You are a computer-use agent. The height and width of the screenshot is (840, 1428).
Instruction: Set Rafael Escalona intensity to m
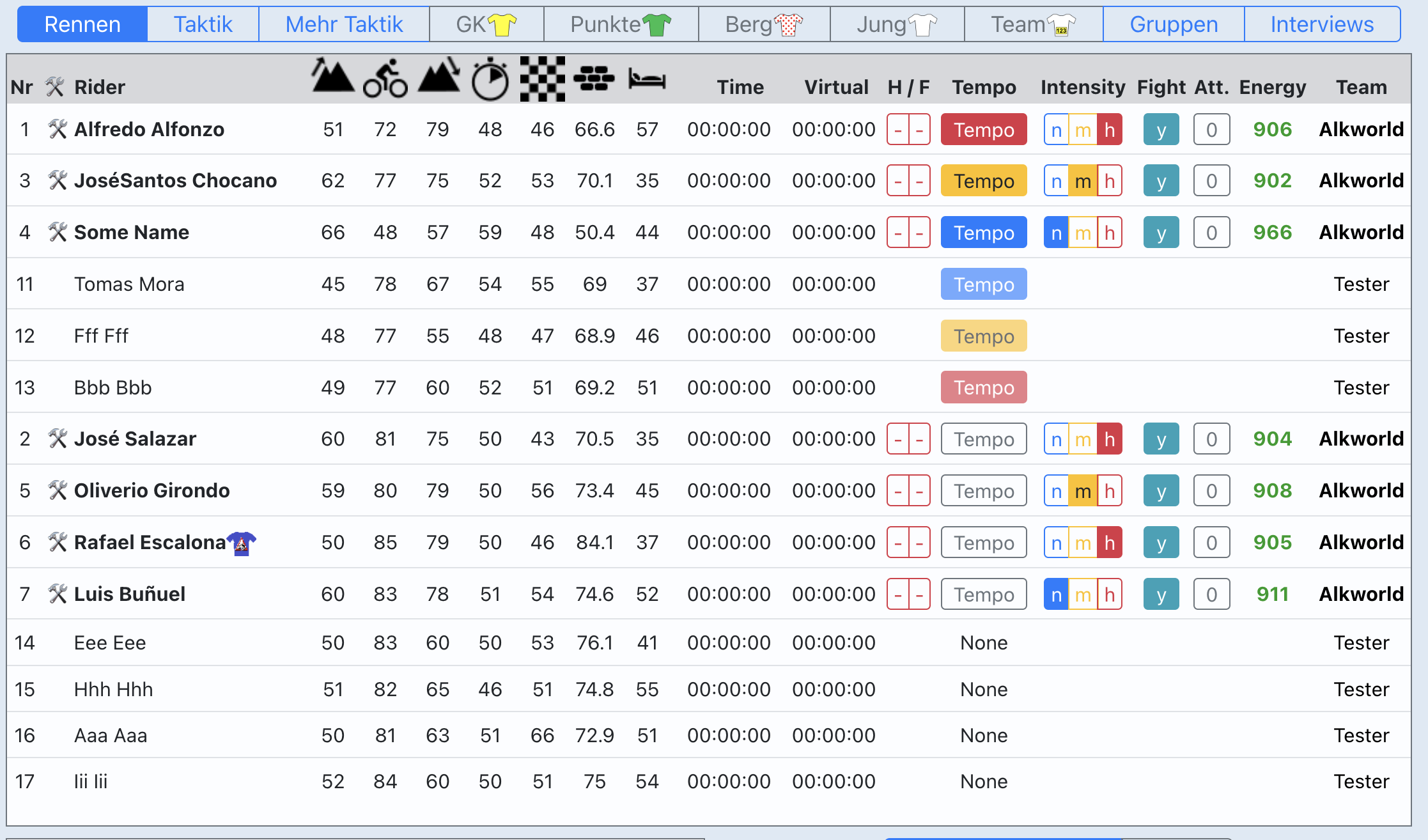pyautogui.click(x=1083, y=543)
